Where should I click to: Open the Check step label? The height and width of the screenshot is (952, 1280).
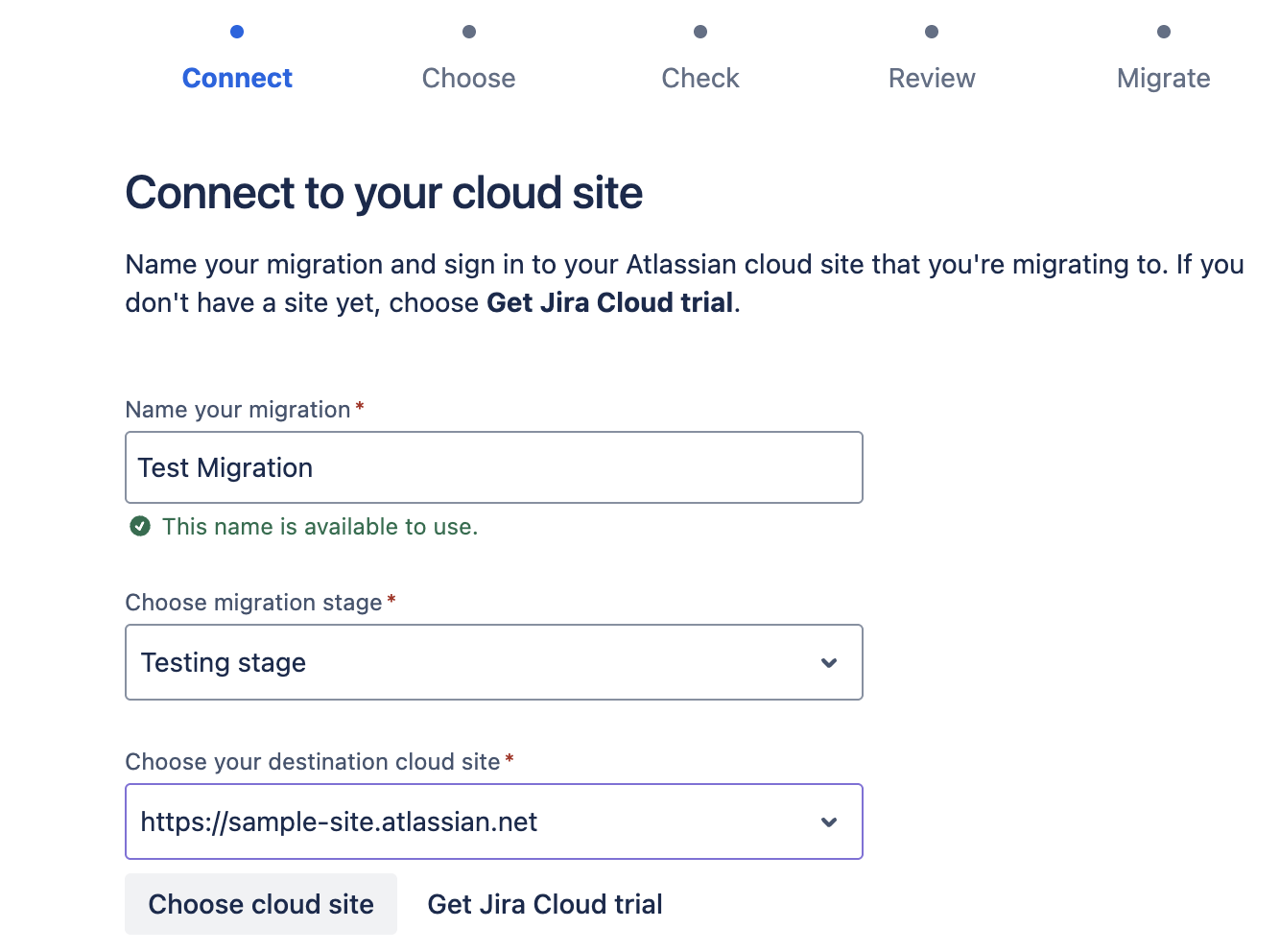(700, 78)
